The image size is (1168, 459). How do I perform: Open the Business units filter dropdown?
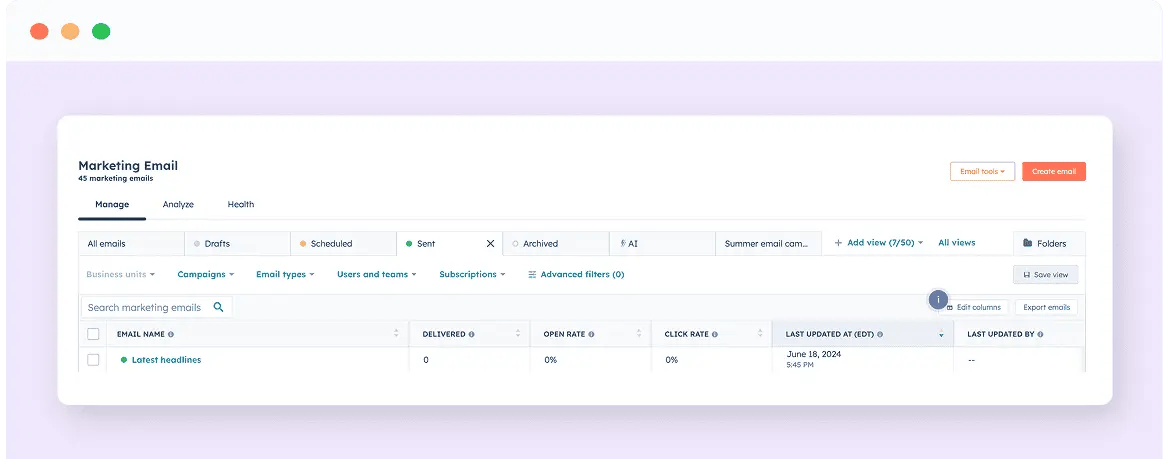(121, 274)
